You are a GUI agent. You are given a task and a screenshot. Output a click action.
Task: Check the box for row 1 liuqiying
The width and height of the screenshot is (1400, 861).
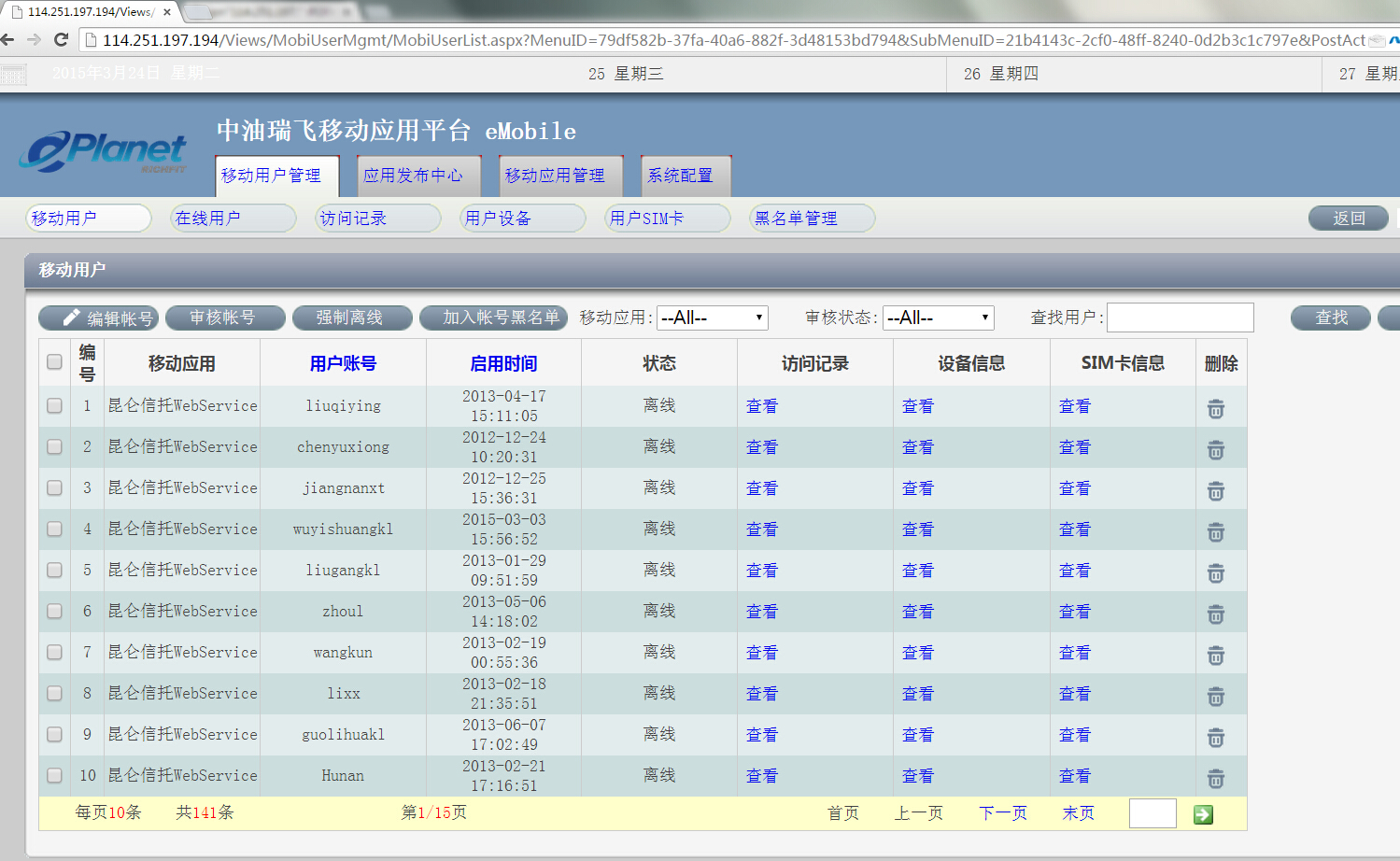point(54,405)
